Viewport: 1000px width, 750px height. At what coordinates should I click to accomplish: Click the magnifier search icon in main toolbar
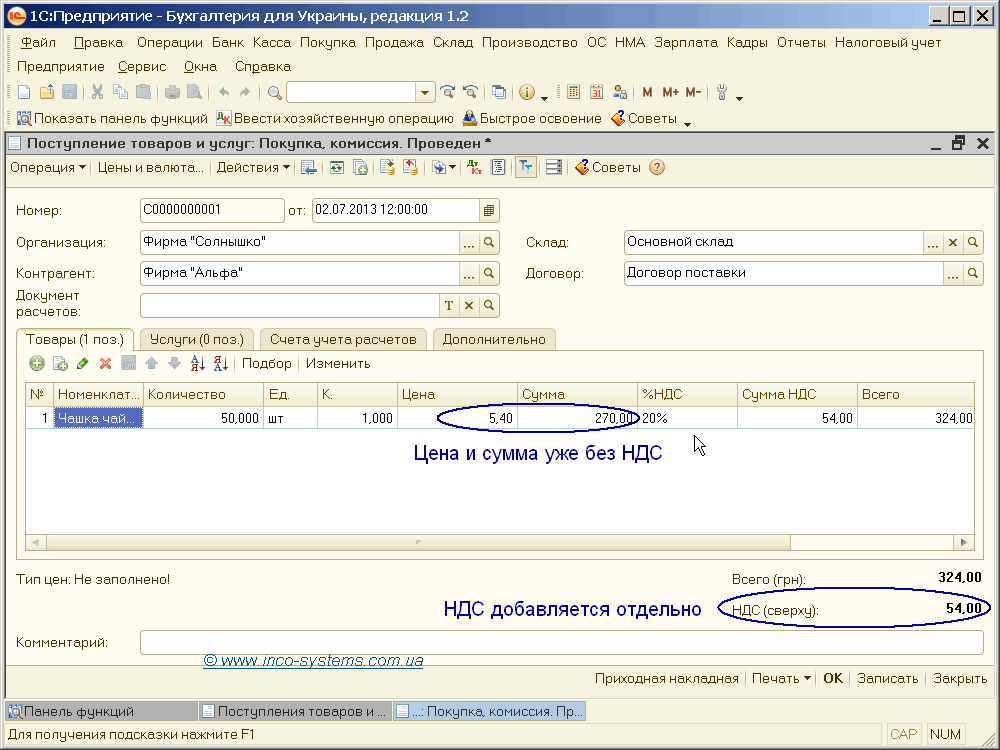[x=275, y=93]
